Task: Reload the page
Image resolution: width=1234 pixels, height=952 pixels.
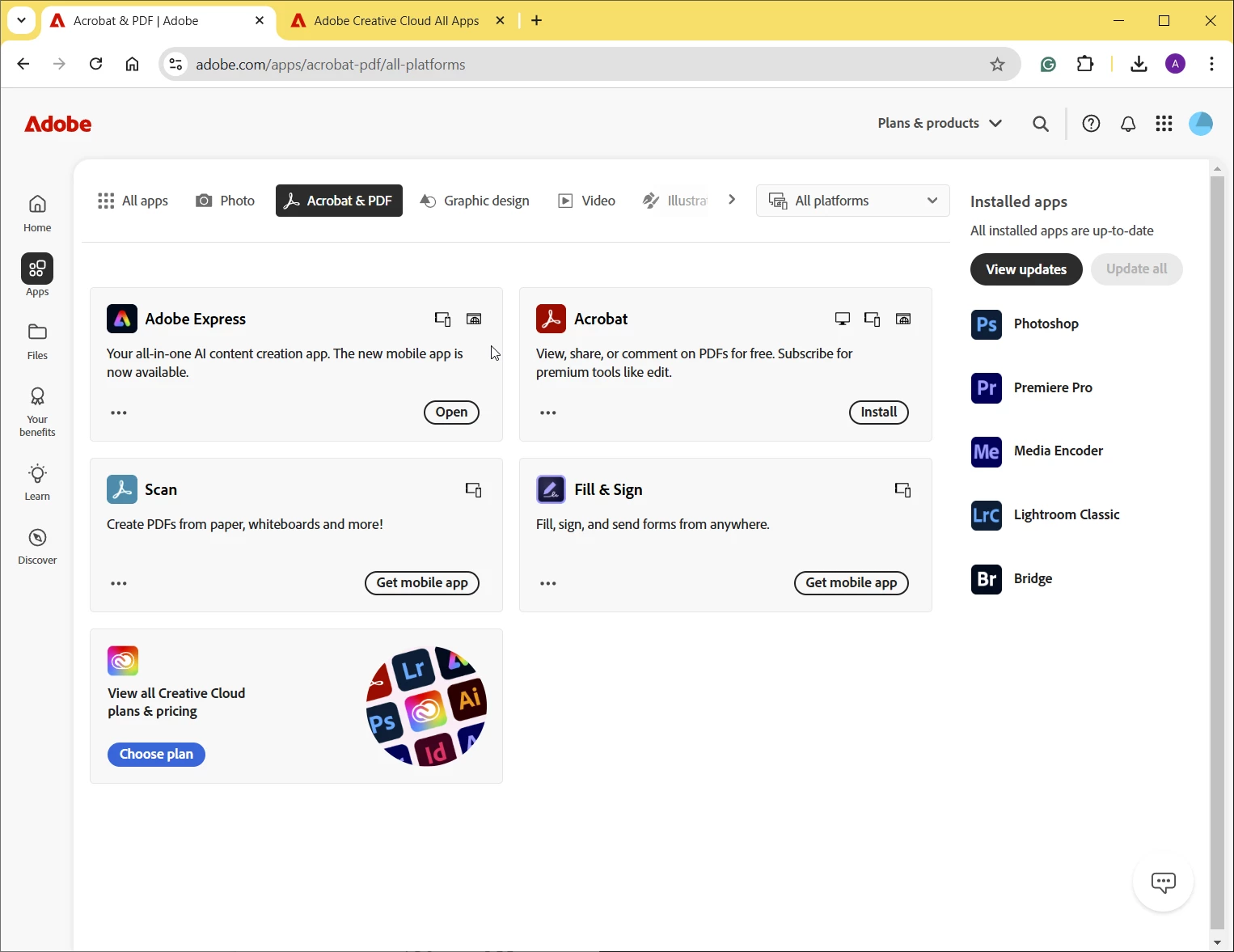Action: tap(95, 64)
